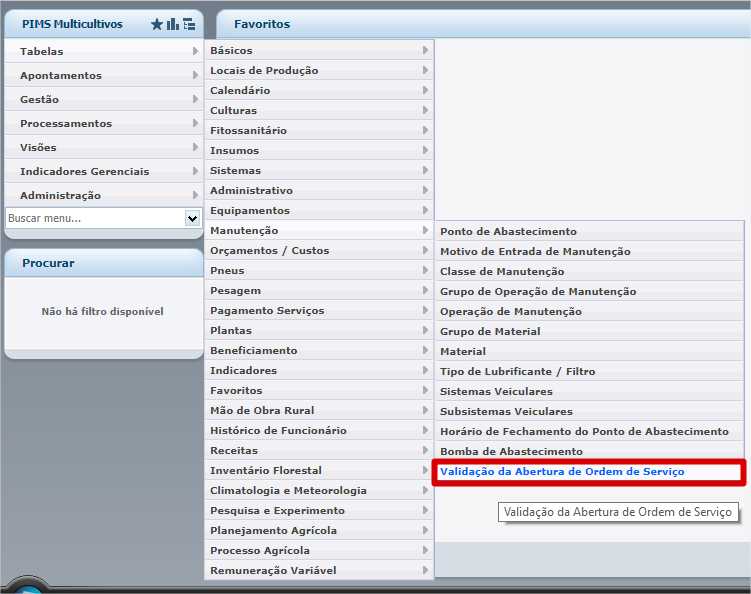Select Histórico de Funcionário entry
The height and width of the screenshot is (594, 751).
(x=319, y=431)
